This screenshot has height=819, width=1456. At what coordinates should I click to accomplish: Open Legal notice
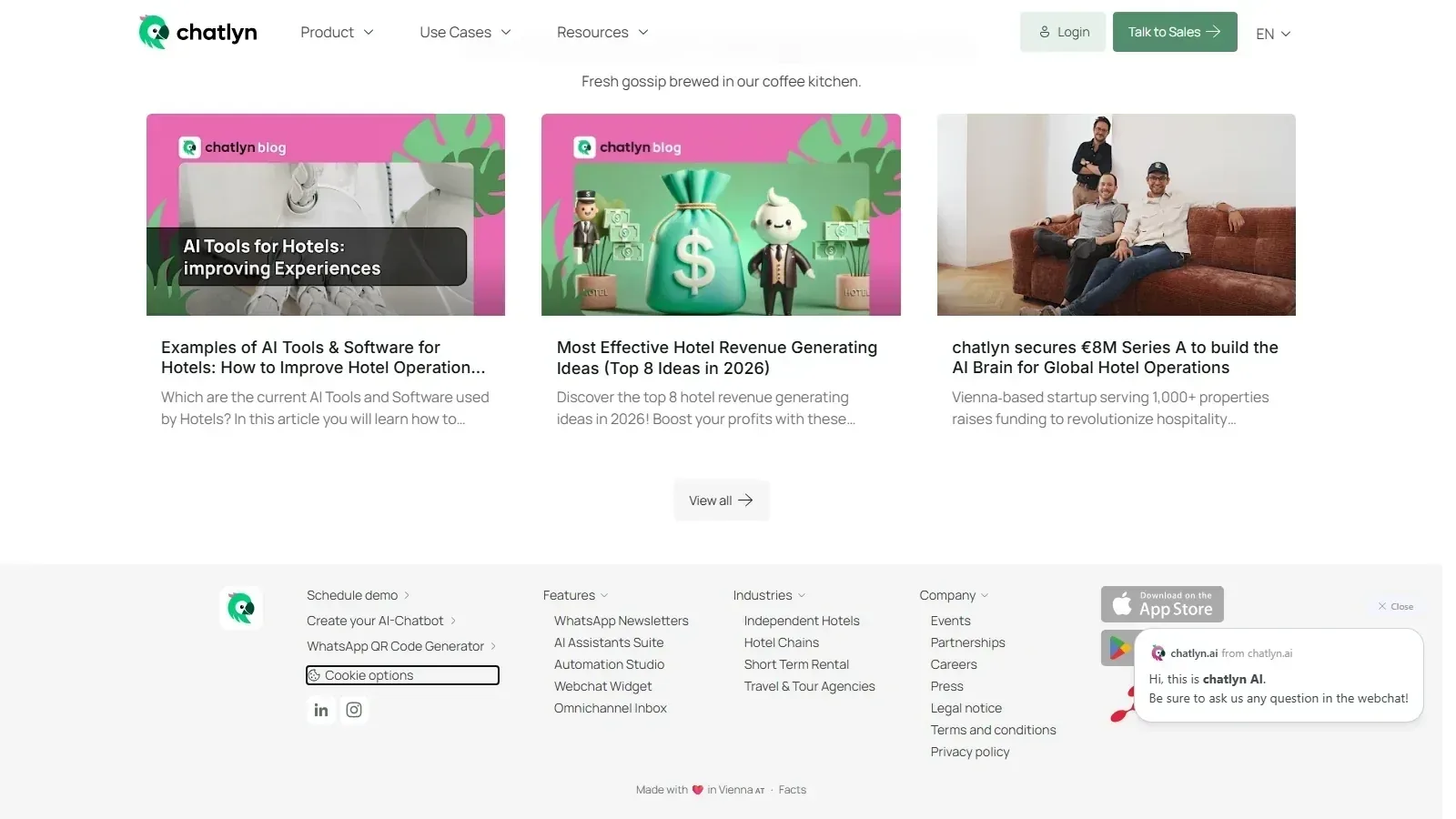(966, 708)
